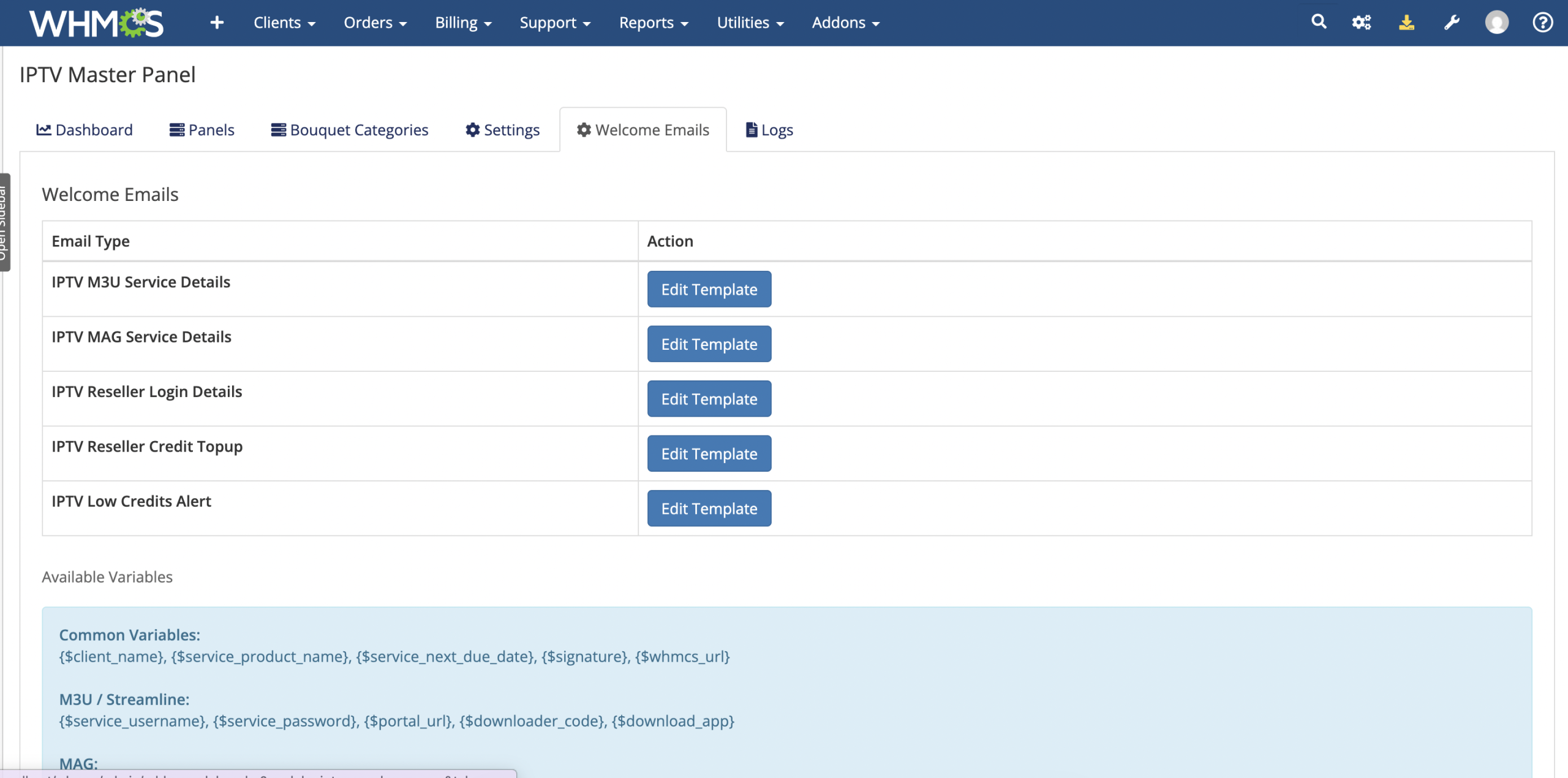The height and width of the screenshot is (778, 1568).
Task: Click the IPTV MAG Service Details label
Action: pos(141,337)
